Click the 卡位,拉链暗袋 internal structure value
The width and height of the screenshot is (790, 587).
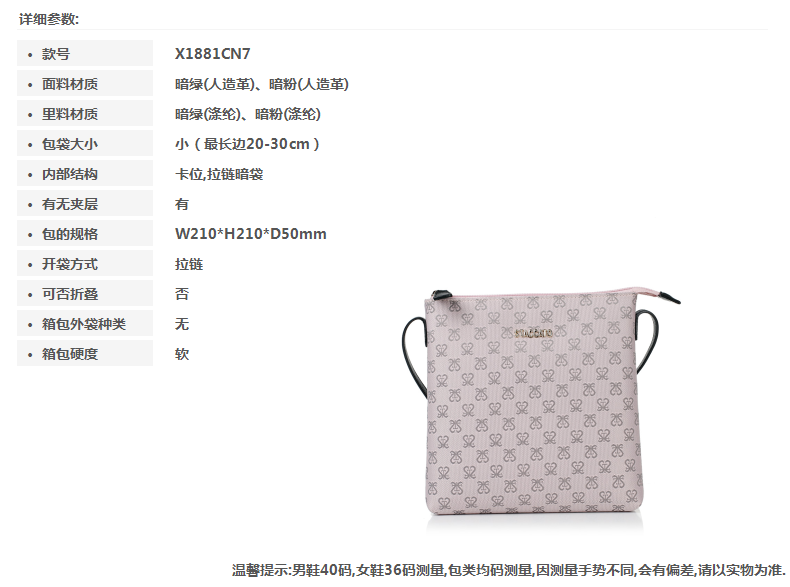[x=219, y=174]
